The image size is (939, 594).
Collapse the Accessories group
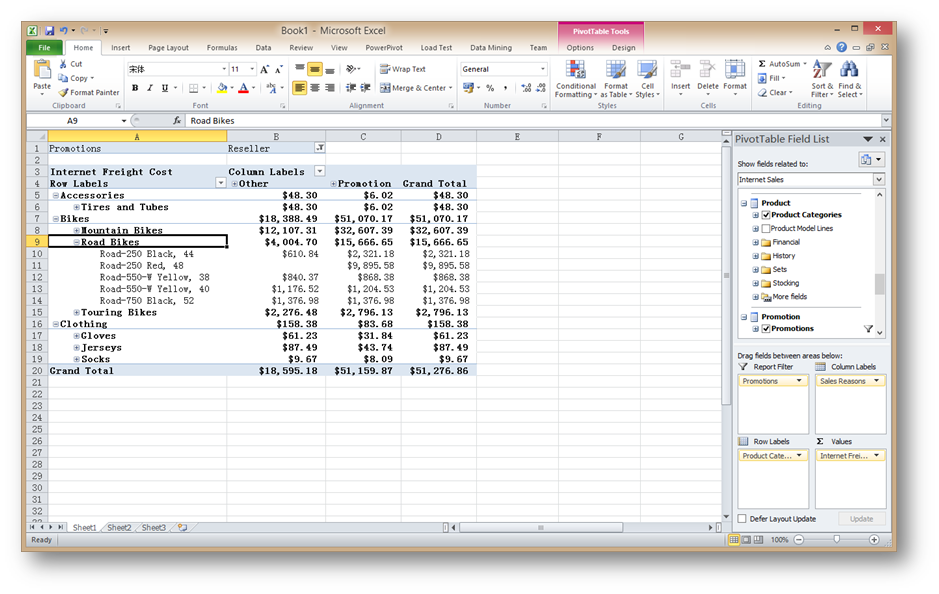coord(56,195)
